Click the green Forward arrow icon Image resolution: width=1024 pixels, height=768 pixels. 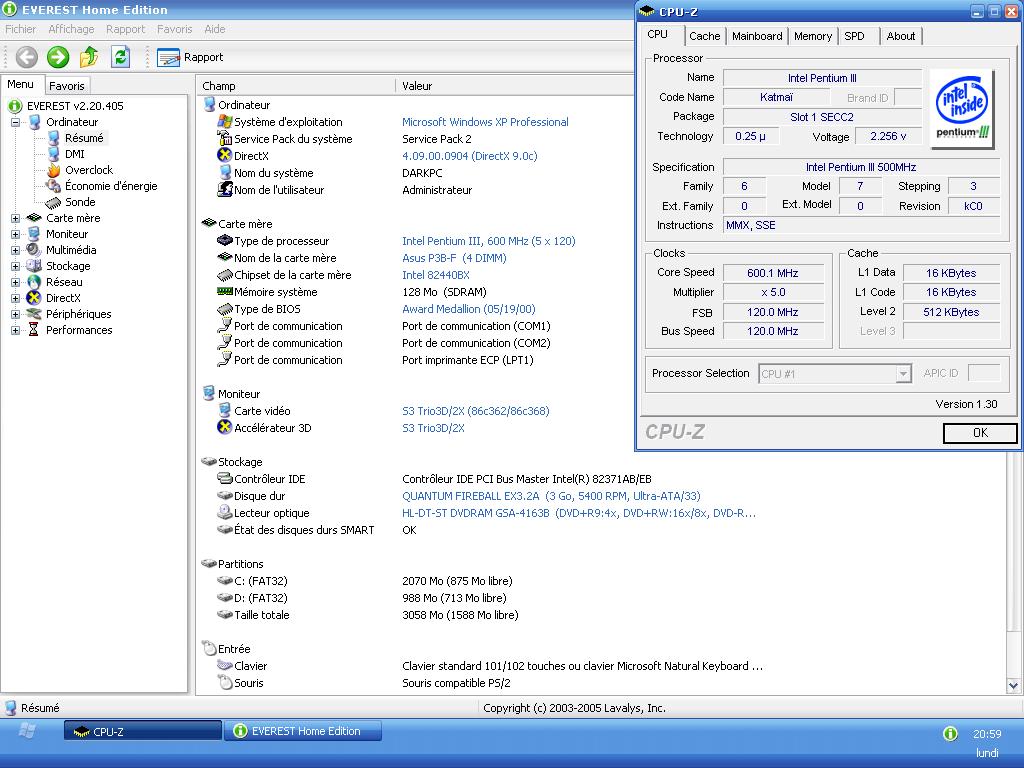[58, 57]
